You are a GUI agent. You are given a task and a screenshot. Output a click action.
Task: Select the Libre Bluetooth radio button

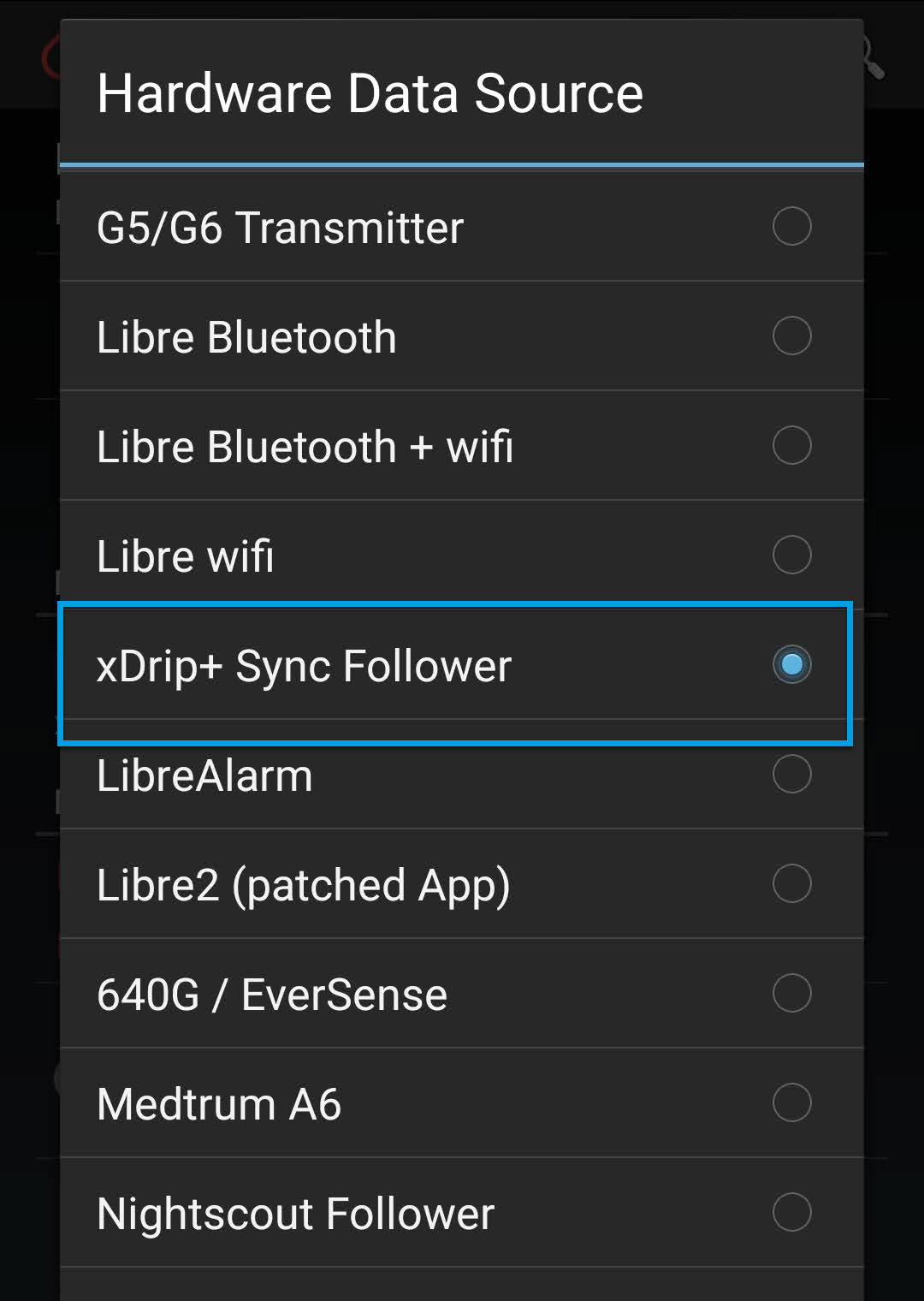click(791, 336)
